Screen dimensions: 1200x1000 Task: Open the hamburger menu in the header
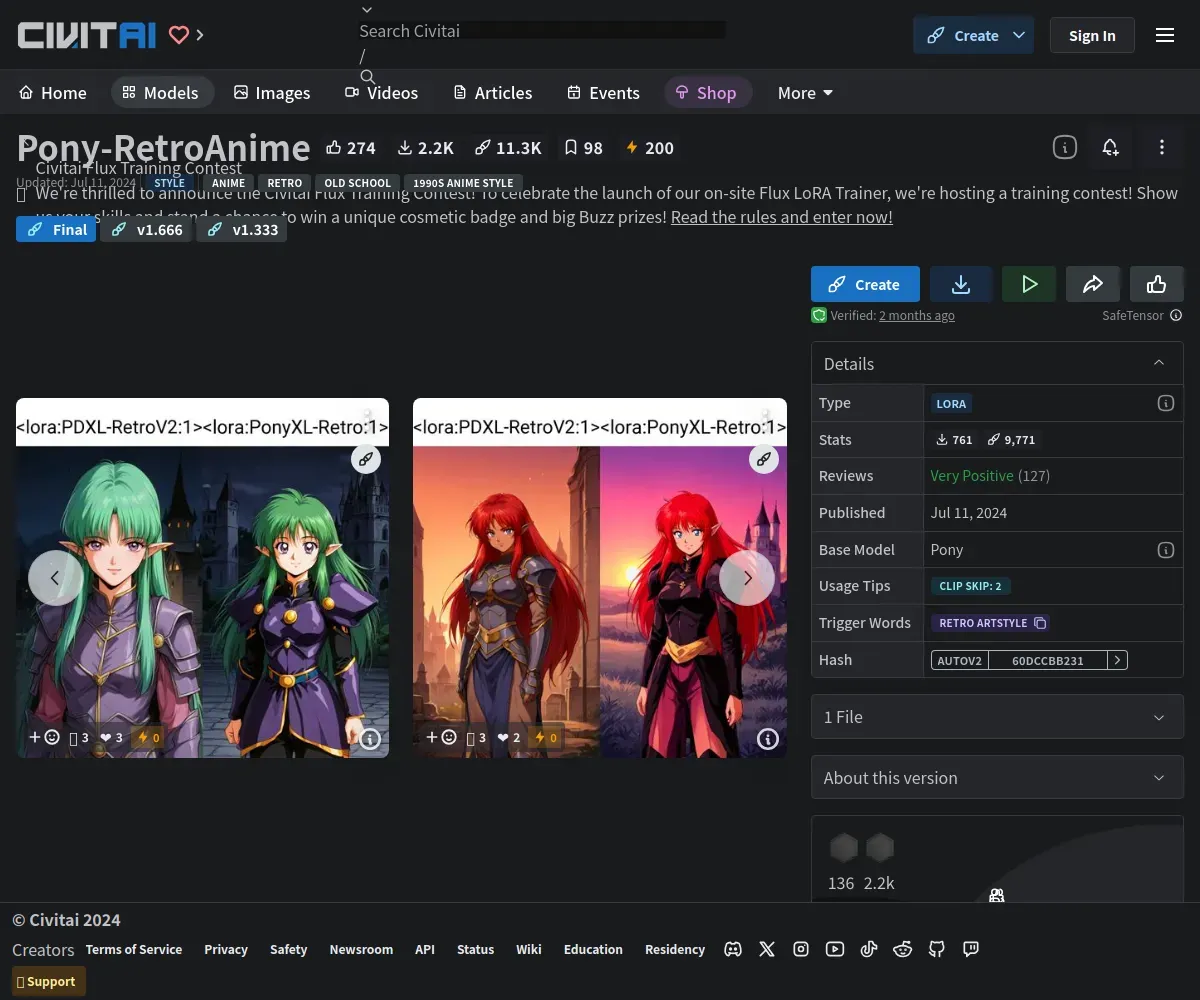(x=1165, y=35)
